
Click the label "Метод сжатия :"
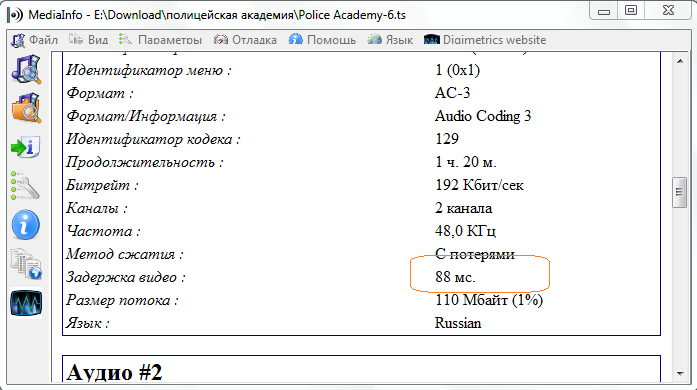125,254
